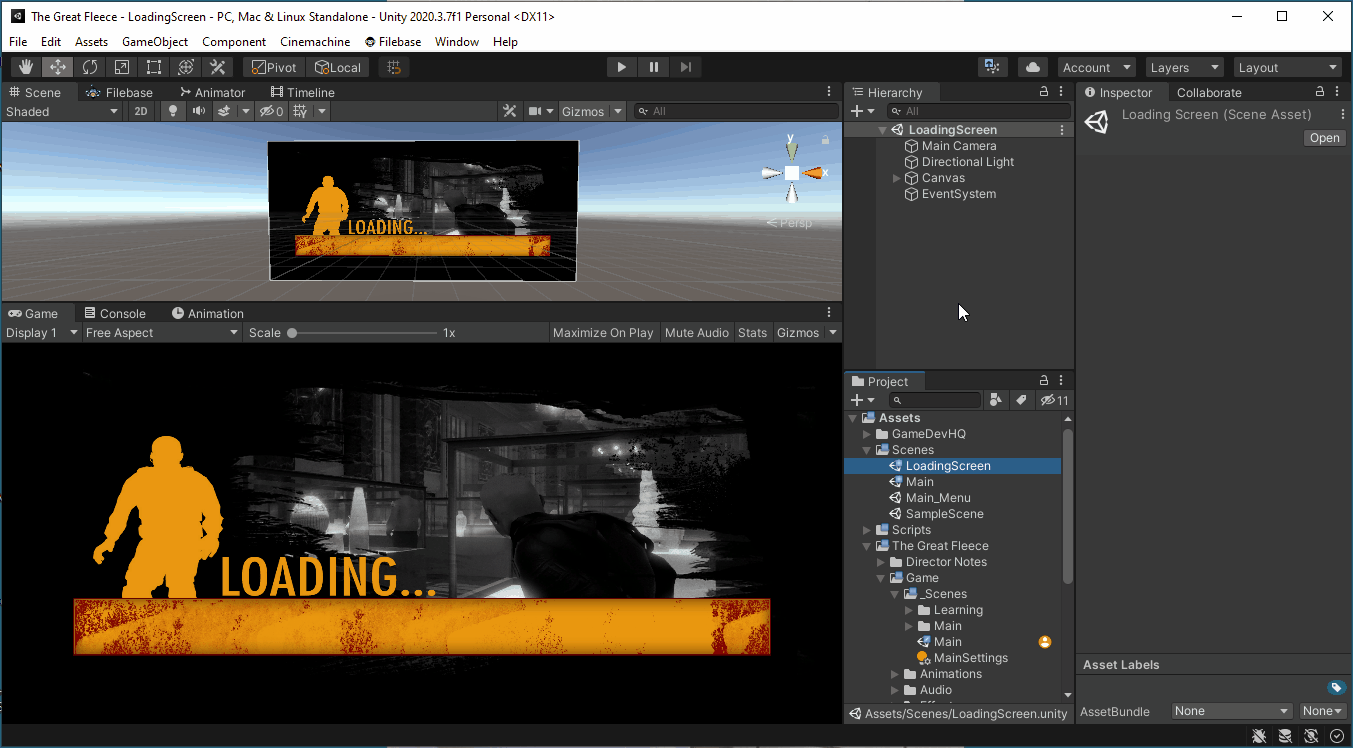Toggle grid snapping icon in toolbar
This screenshot has width=1353, height=748.
click(x=394, y=67)
